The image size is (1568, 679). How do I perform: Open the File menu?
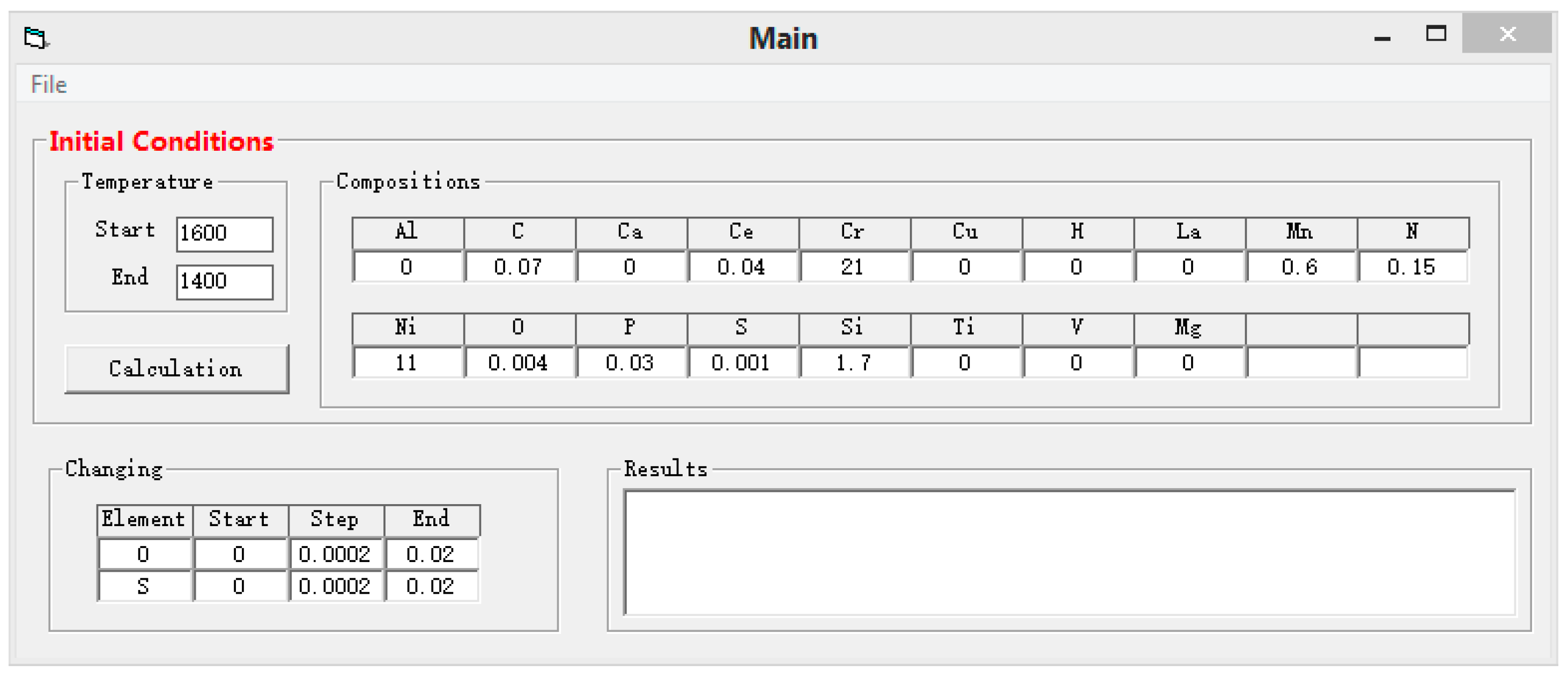tap(49, 84)
